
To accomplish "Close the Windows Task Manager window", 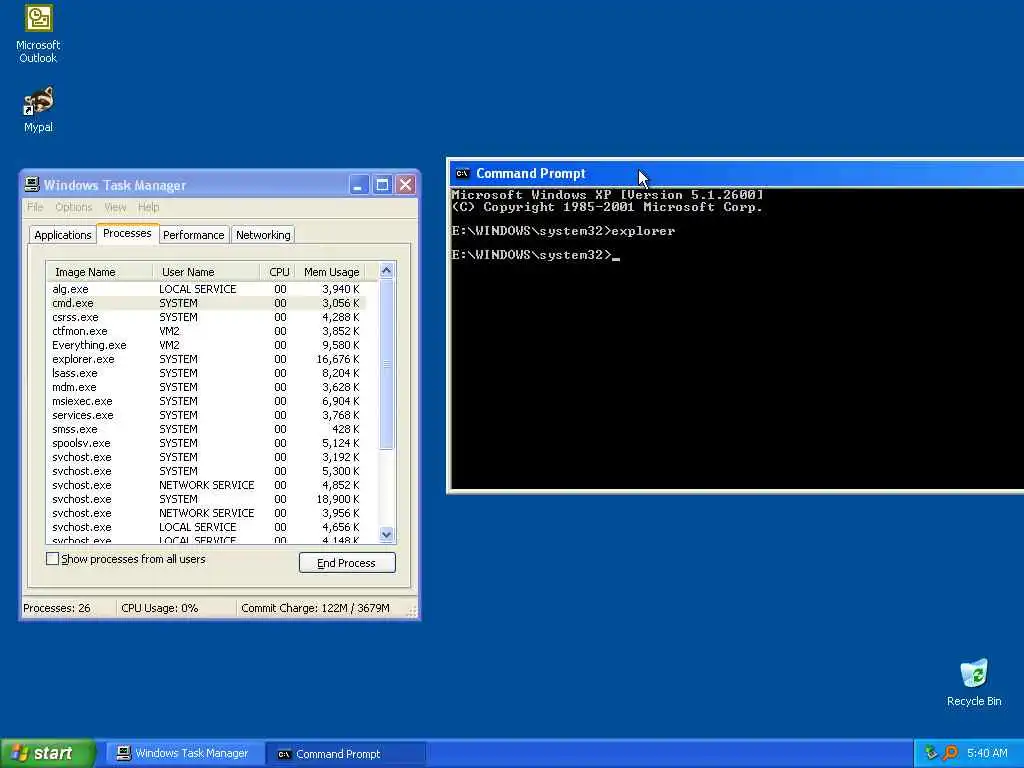I will pos(406,185).
